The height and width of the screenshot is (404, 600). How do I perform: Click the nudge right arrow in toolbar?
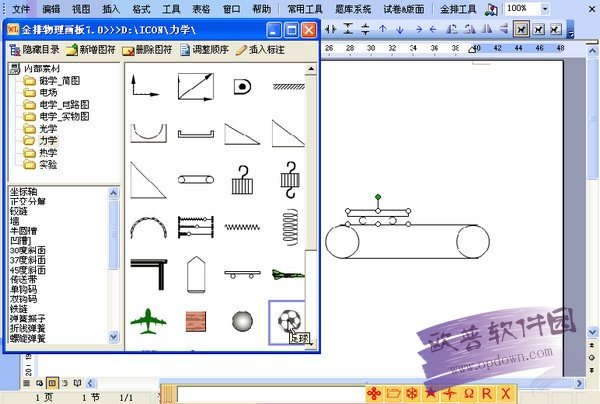pos(419,29)
